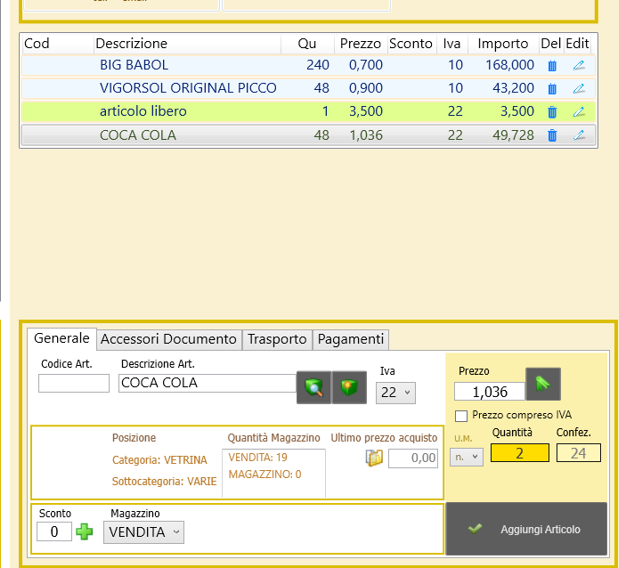619x568 pixels.
Task: Click VENDITA: 19 stock entry
Action: click(258, 457)
